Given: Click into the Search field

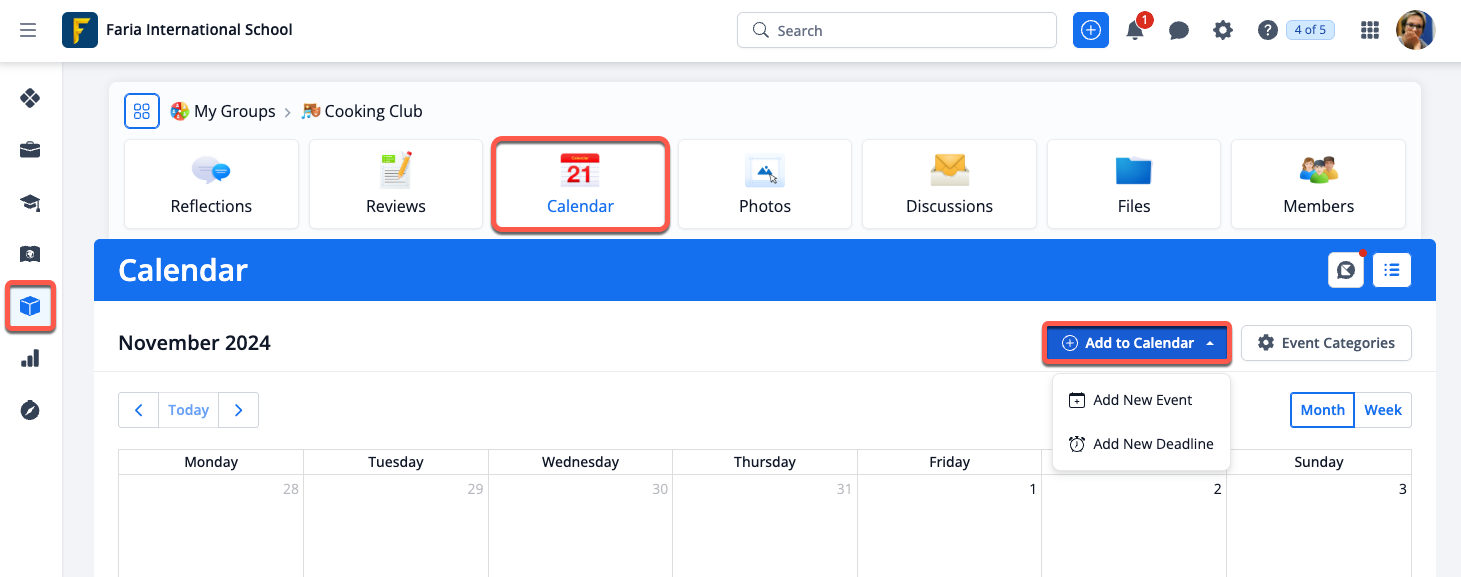Looking at the screenshot, I should tap(897, 31).
